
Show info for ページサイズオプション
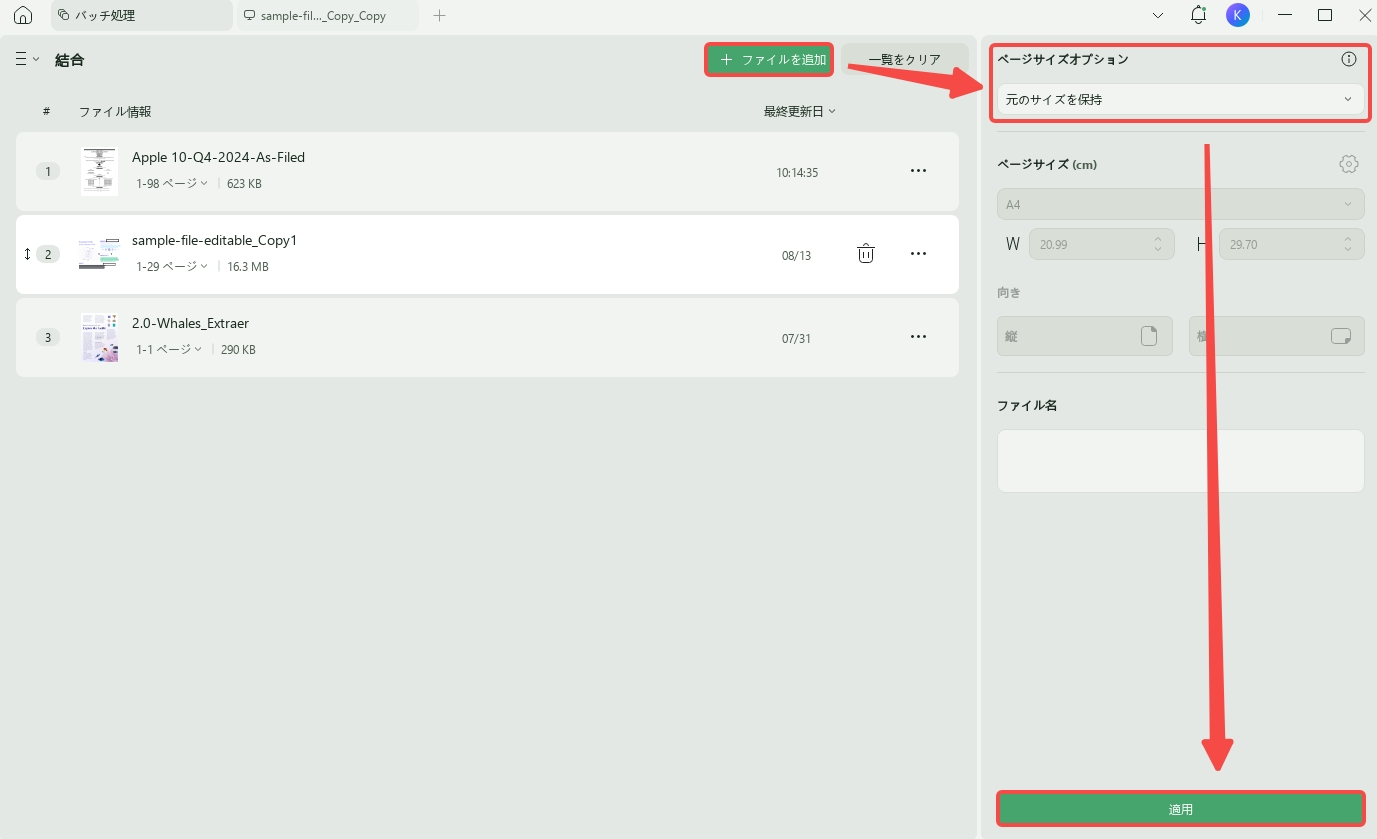click(x=1348, y=59)
